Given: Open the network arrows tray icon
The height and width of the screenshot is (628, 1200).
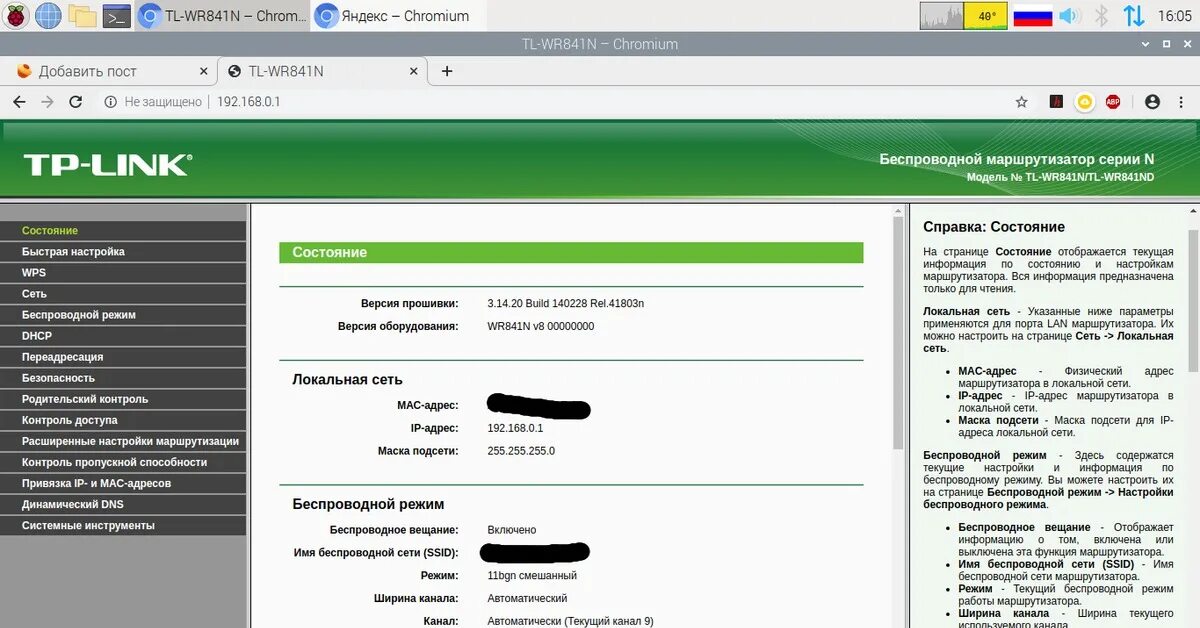Looking at the screenshot, I should (1134, 16).
